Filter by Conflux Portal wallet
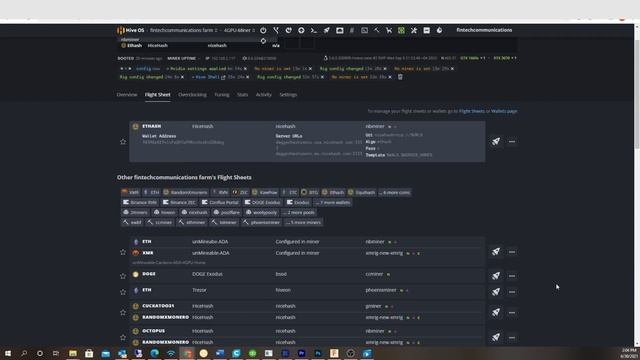Viewport: 640px width, 360px height. click(x=220, y=202)
